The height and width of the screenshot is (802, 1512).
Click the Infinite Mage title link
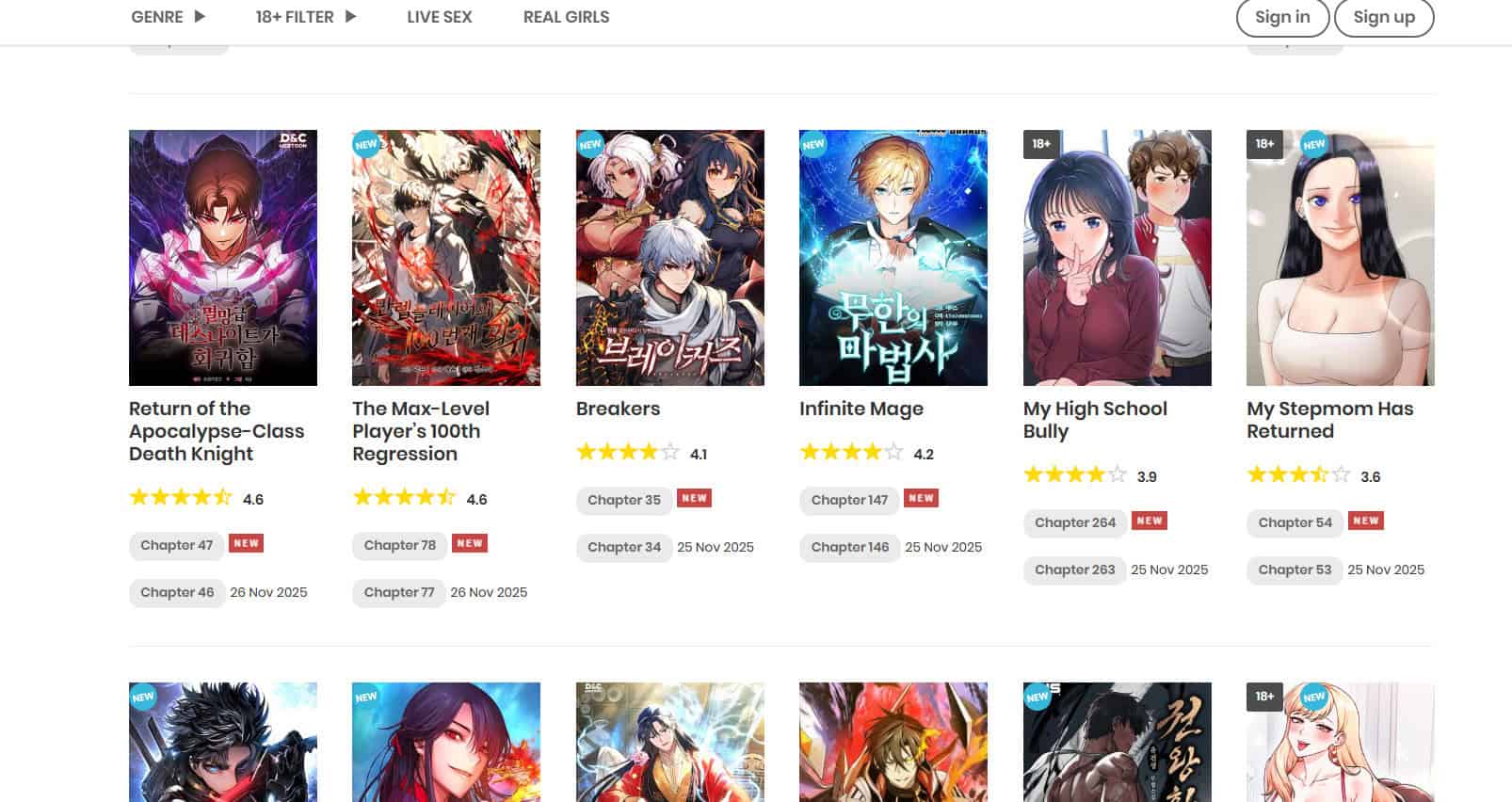(861, 409)
